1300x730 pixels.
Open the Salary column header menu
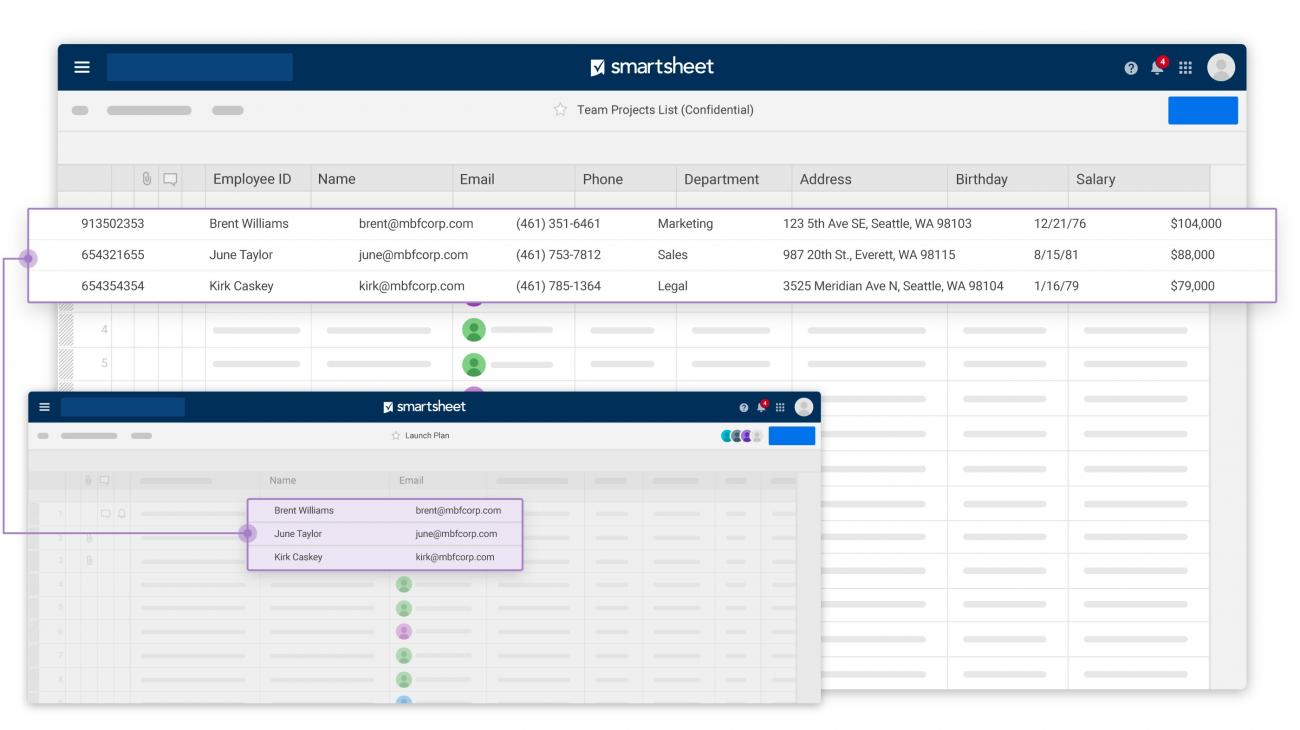(1095, 178)
